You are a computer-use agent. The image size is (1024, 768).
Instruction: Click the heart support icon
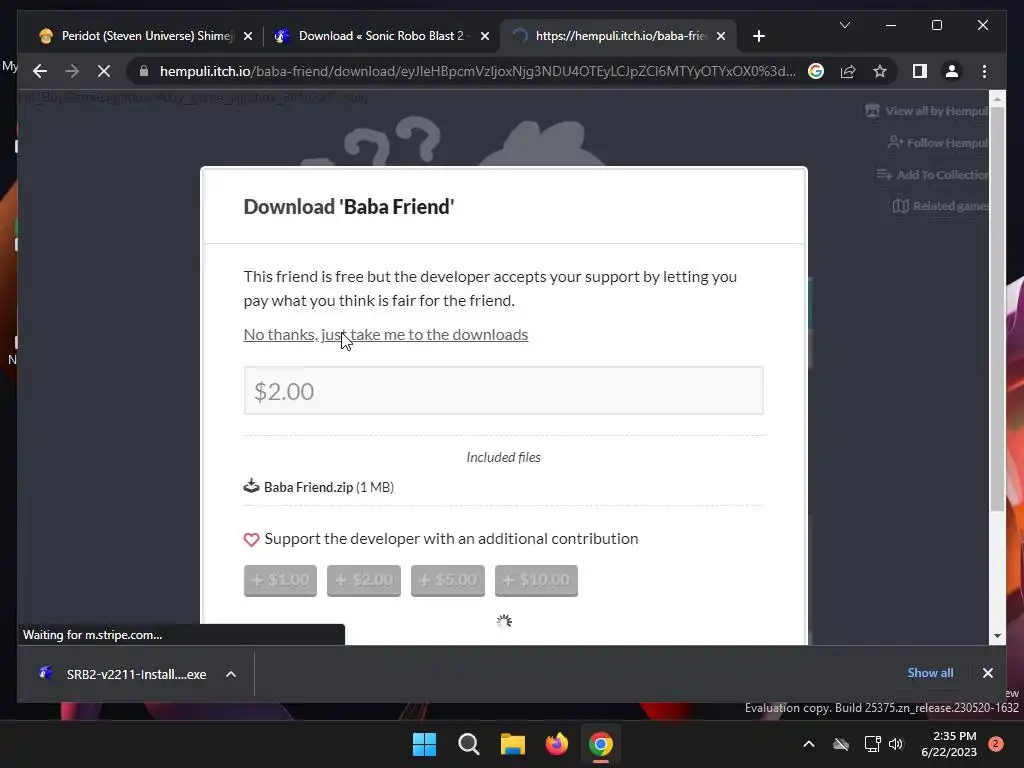tap(251, 539)
